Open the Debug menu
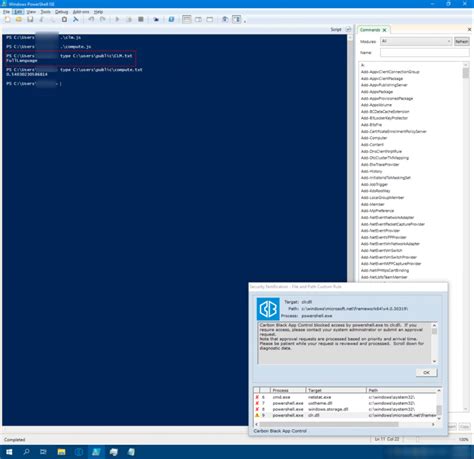Screen dimensions: 474x459 pos(61,12)
